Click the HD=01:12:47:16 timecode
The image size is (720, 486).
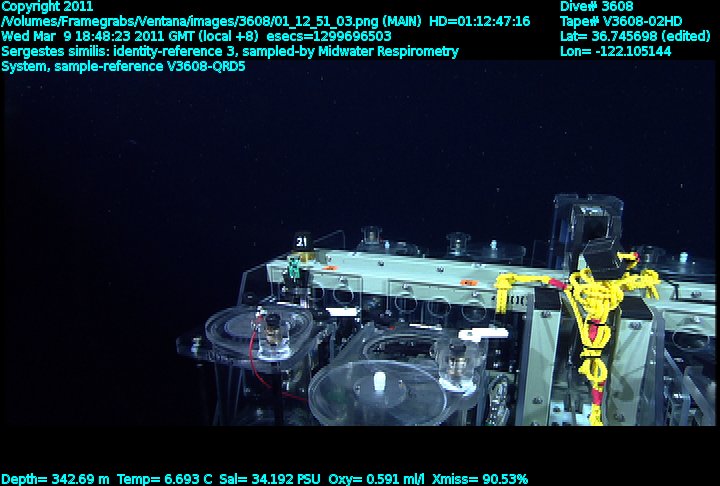pos(479,21)
